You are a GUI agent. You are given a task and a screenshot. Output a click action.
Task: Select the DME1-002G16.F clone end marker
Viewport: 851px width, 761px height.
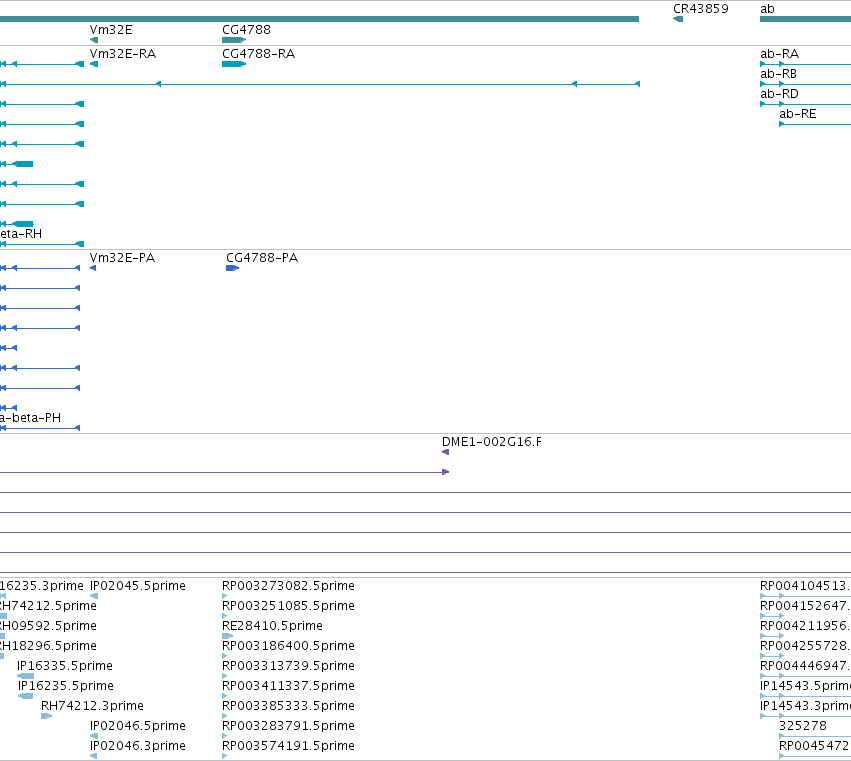446,452
